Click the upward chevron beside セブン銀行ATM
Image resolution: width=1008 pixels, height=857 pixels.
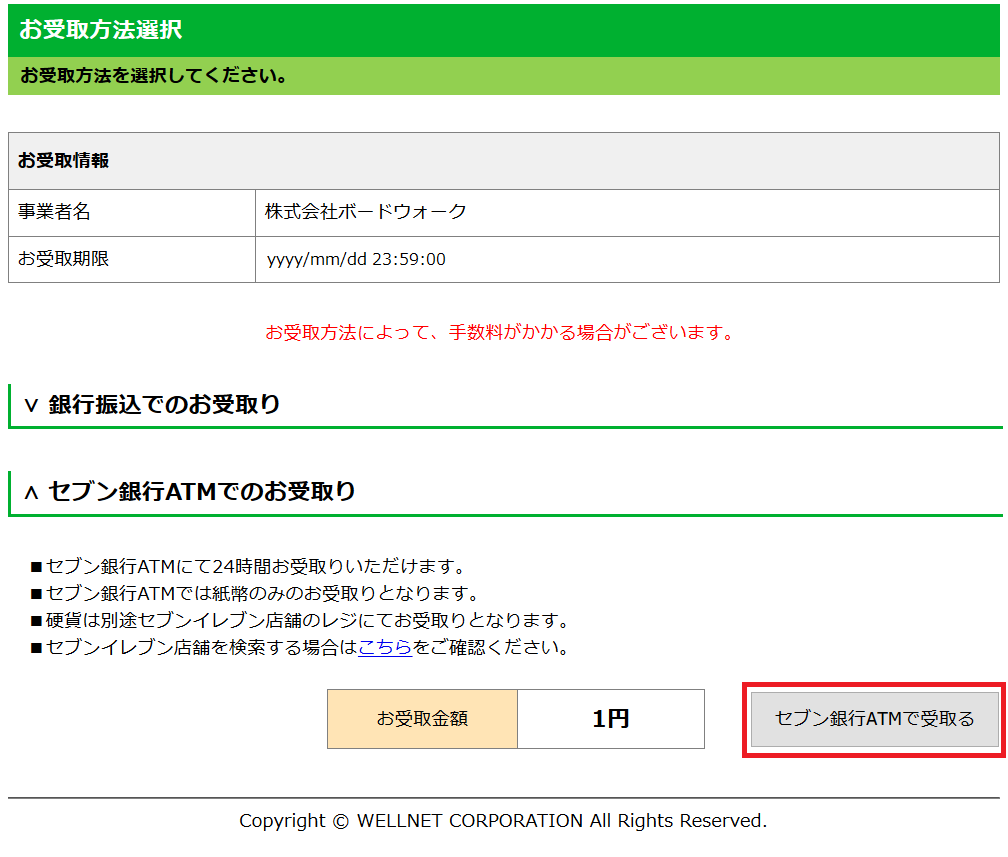click(x=31, y=492)
